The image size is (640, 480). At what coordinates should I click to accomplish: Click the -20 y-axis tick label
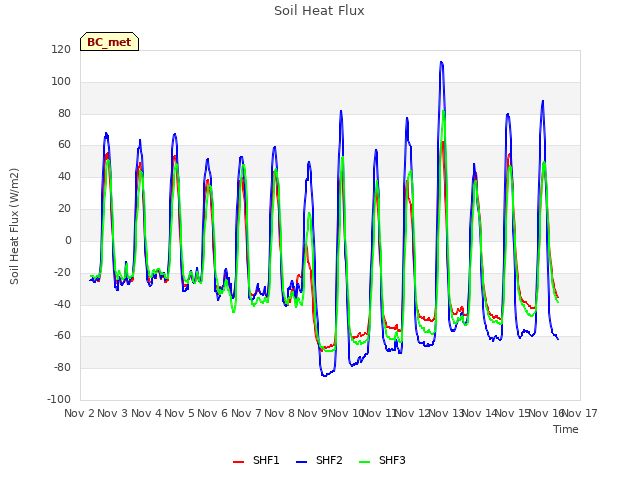click(x=62, y=272)
